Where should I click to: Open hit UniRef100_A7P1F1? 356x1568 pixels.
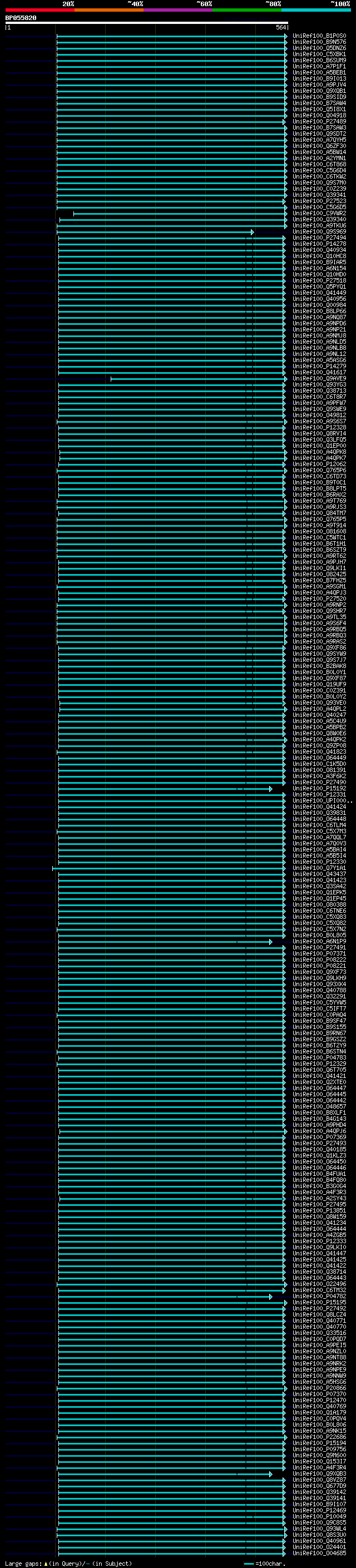[x=319, y=66]
